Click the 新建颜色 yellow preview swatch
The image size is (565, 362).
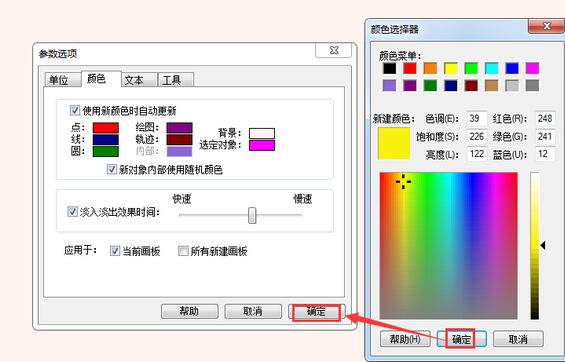[x=394, y=143]
